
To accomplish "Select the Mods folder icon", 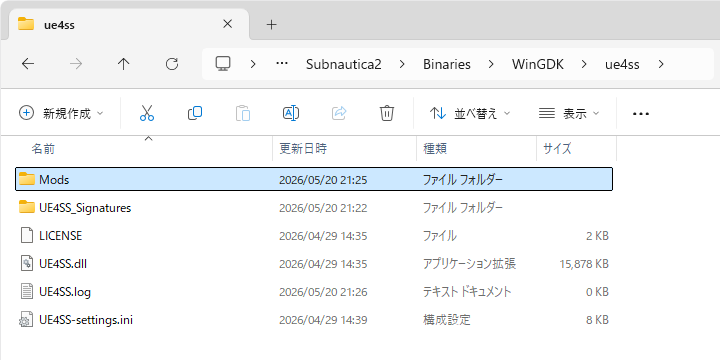I will click(x=27, y=179).
